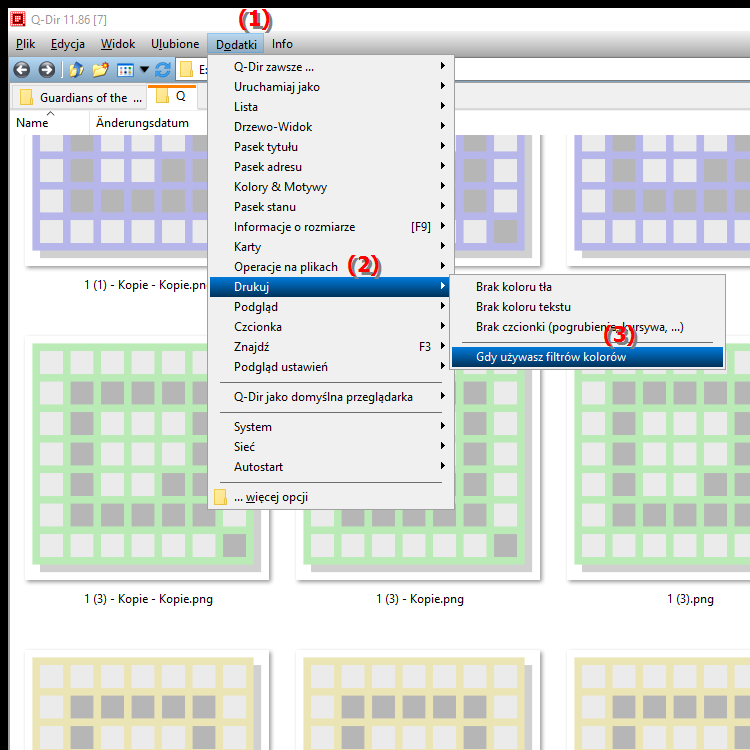Expand the Uruchamiaj jako submenu
Viewport: 750px width, 750px height.
coord(331,87)
